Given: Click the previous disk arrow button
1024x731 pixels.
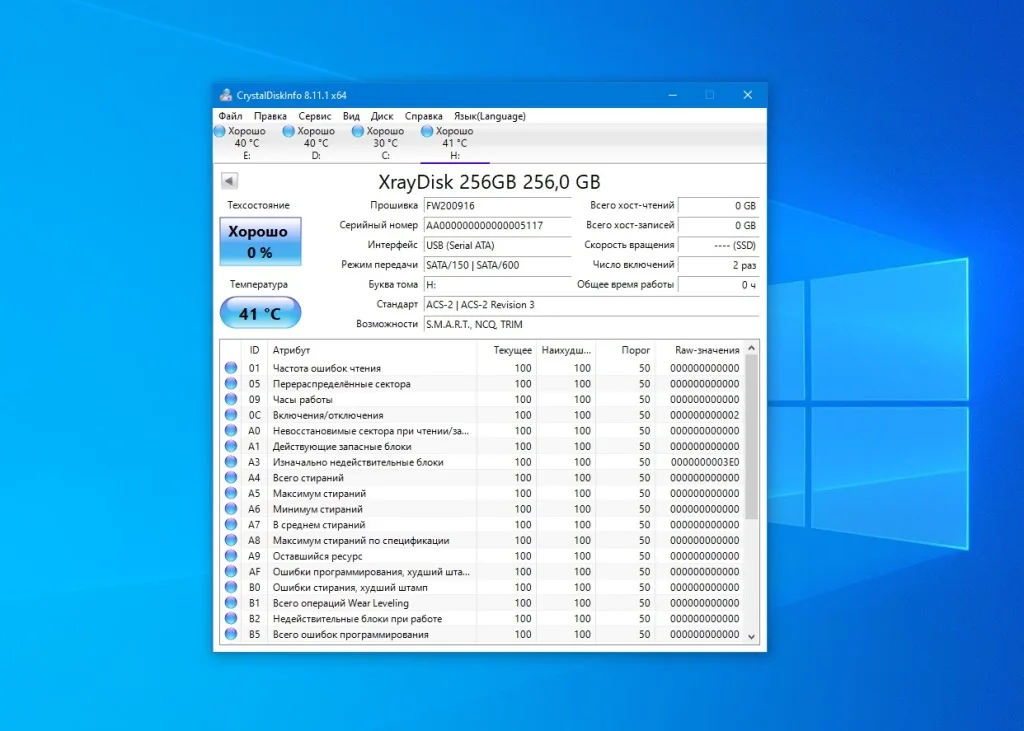Looking at the screenshot, I should pos(229,180).
